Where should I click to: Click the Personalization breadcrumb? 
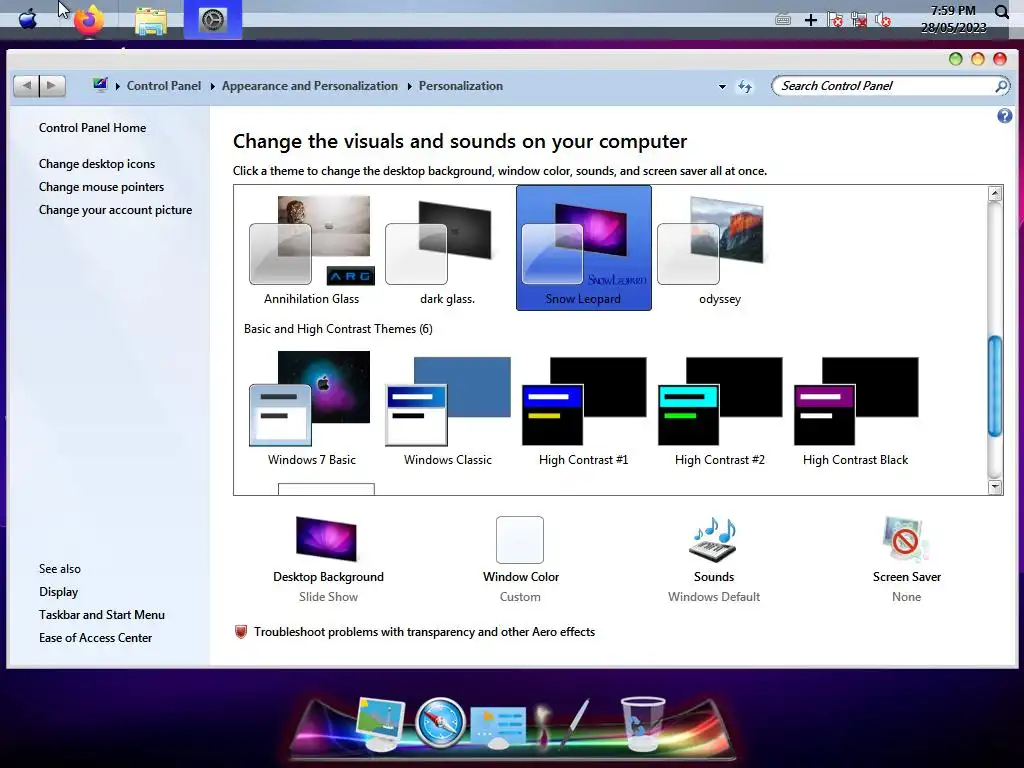(x=460, y=86)
